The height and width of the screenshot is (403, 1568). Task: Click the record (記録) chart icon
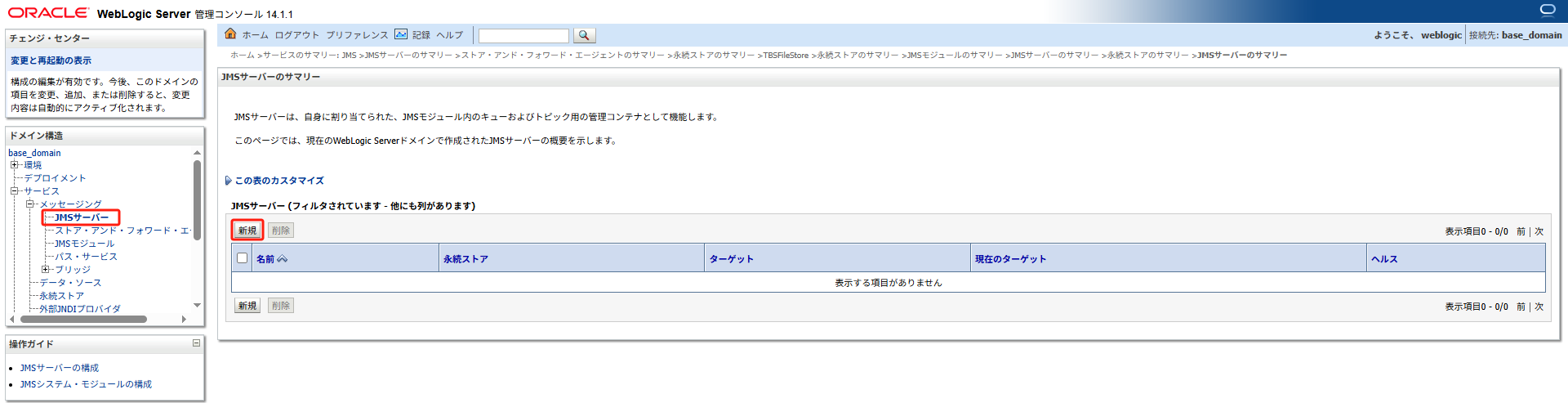(x=401, y=34)
